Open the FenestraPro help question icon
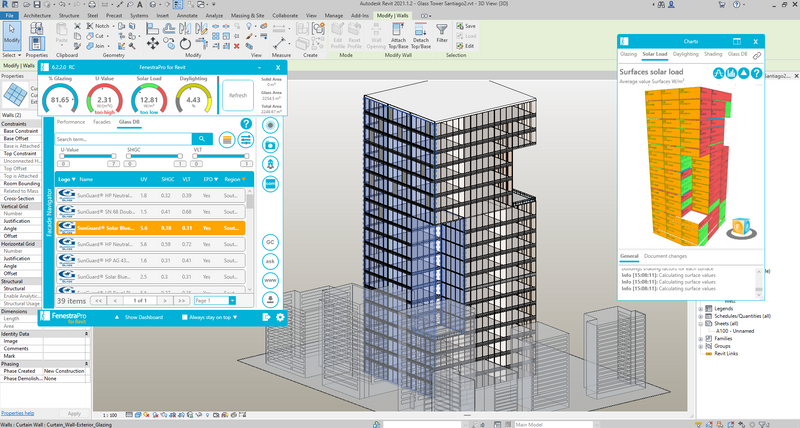The width and height of the screenshot is (800, 428). pos(246,123)
